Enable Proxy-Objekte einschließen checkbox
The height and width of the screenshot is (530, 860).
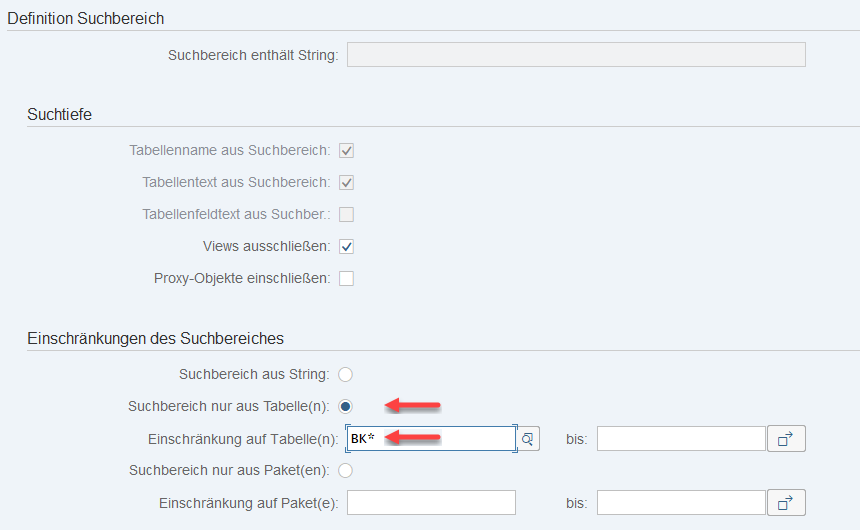coord(347,278)
